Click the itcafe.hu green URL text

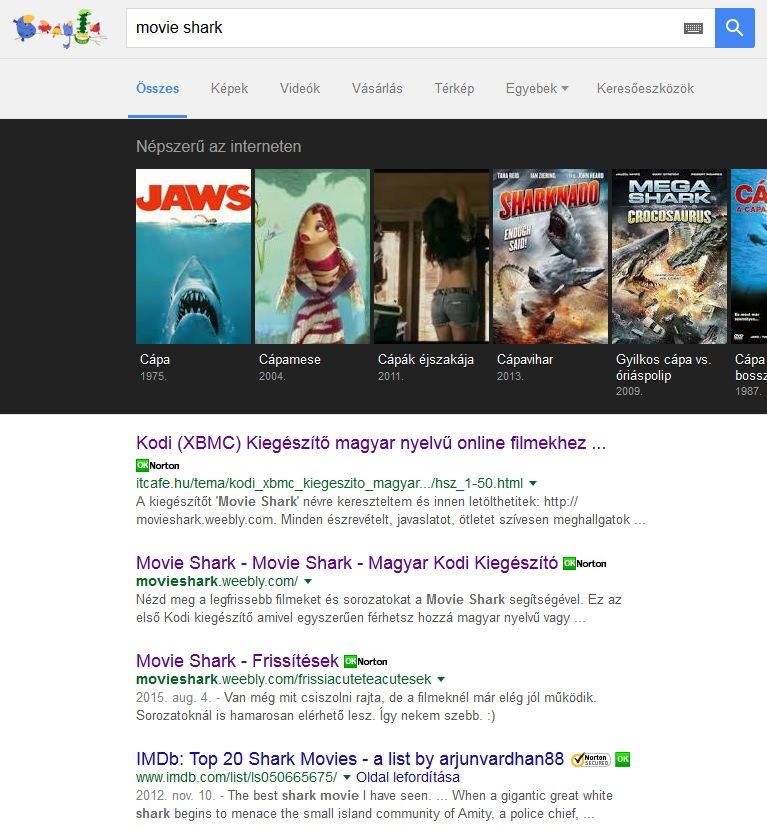coord(329,484)
